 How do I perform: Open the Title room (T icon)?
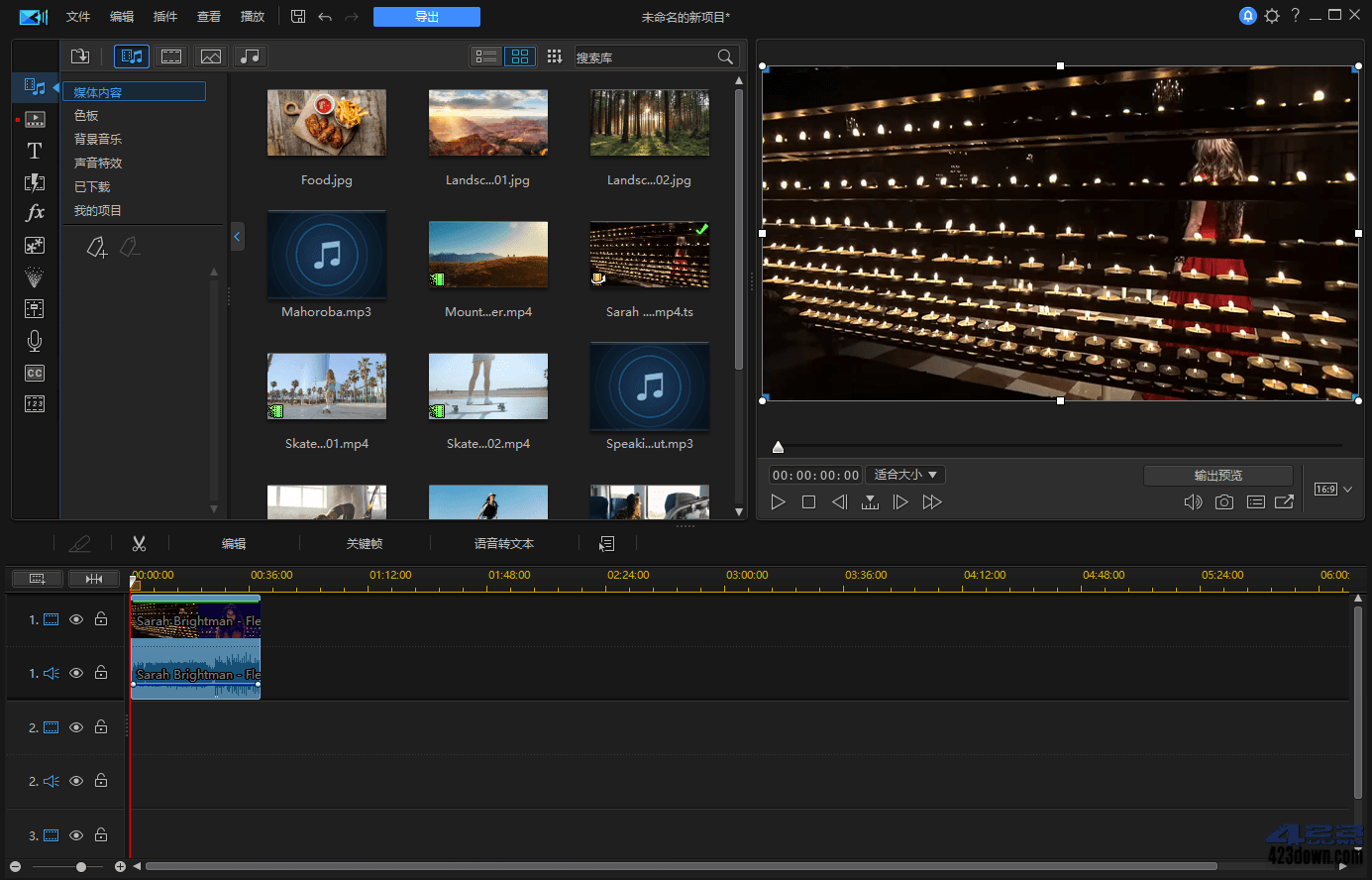click(x=34, y=151)
